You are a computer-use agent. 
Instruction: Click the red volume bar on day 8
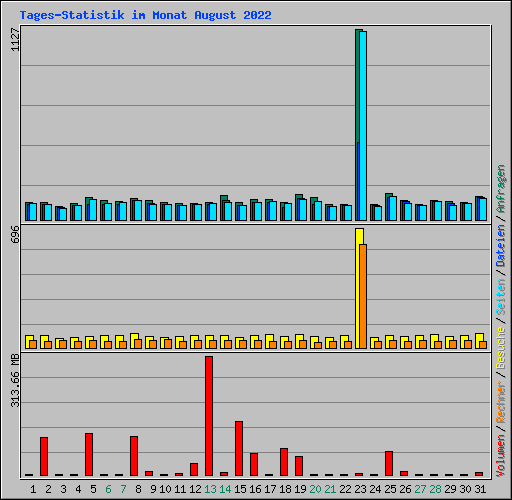[x=134, y=456]
